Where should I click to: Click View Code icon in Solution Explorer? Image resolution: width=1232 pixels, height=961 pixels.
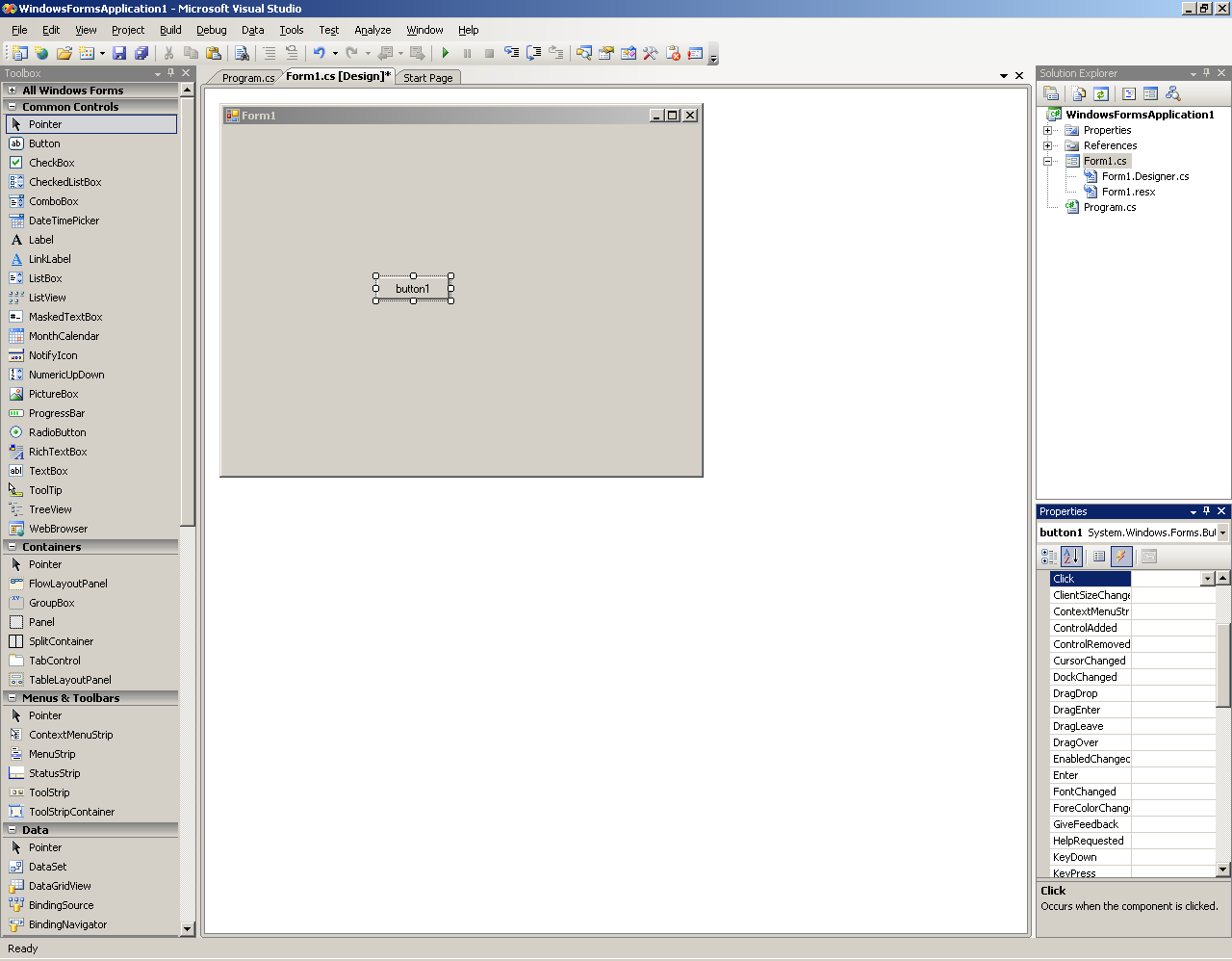pos(1129,93)
